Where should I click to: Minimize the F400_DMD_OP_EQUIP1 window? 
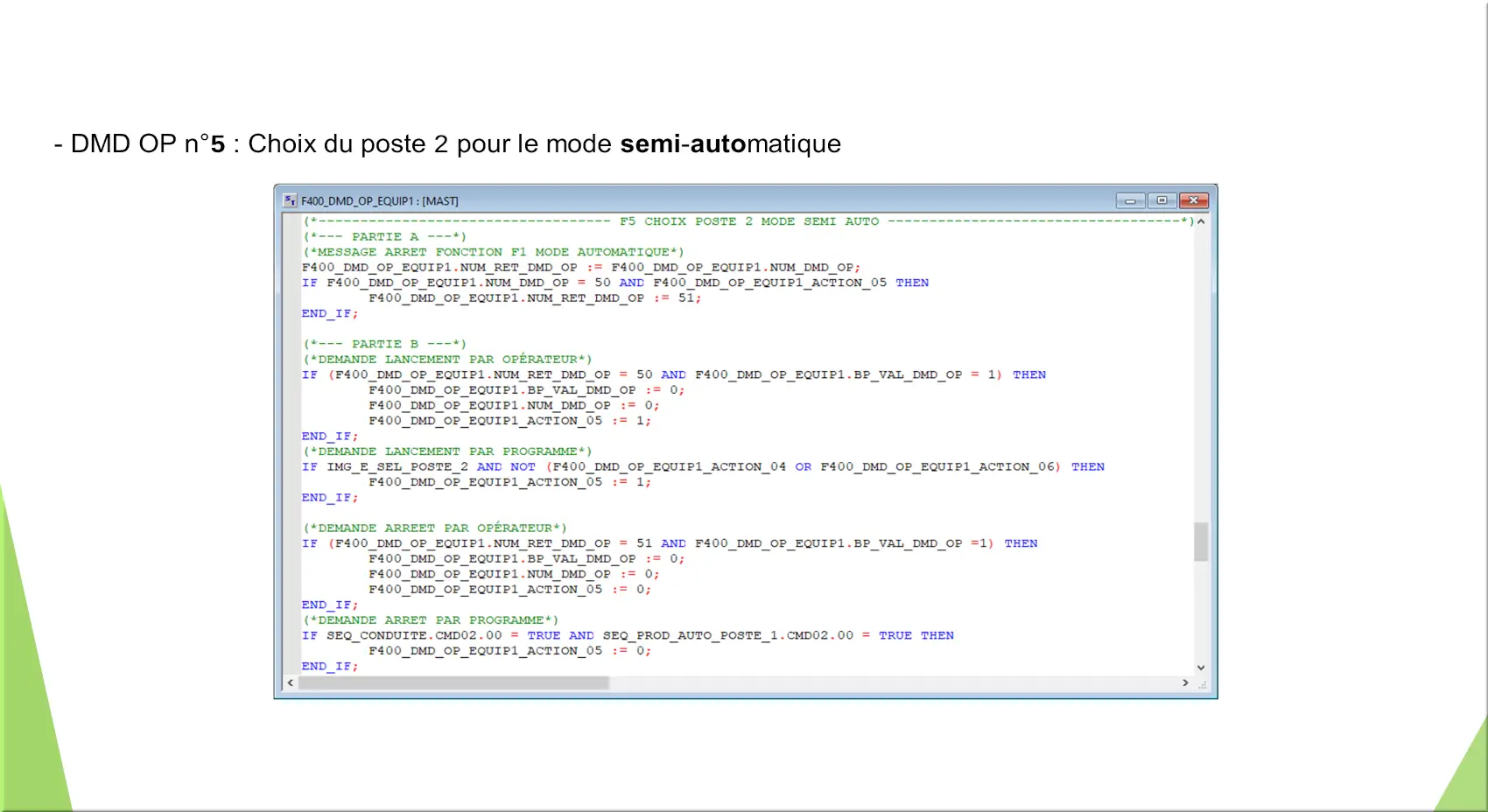pos(1130,200)
